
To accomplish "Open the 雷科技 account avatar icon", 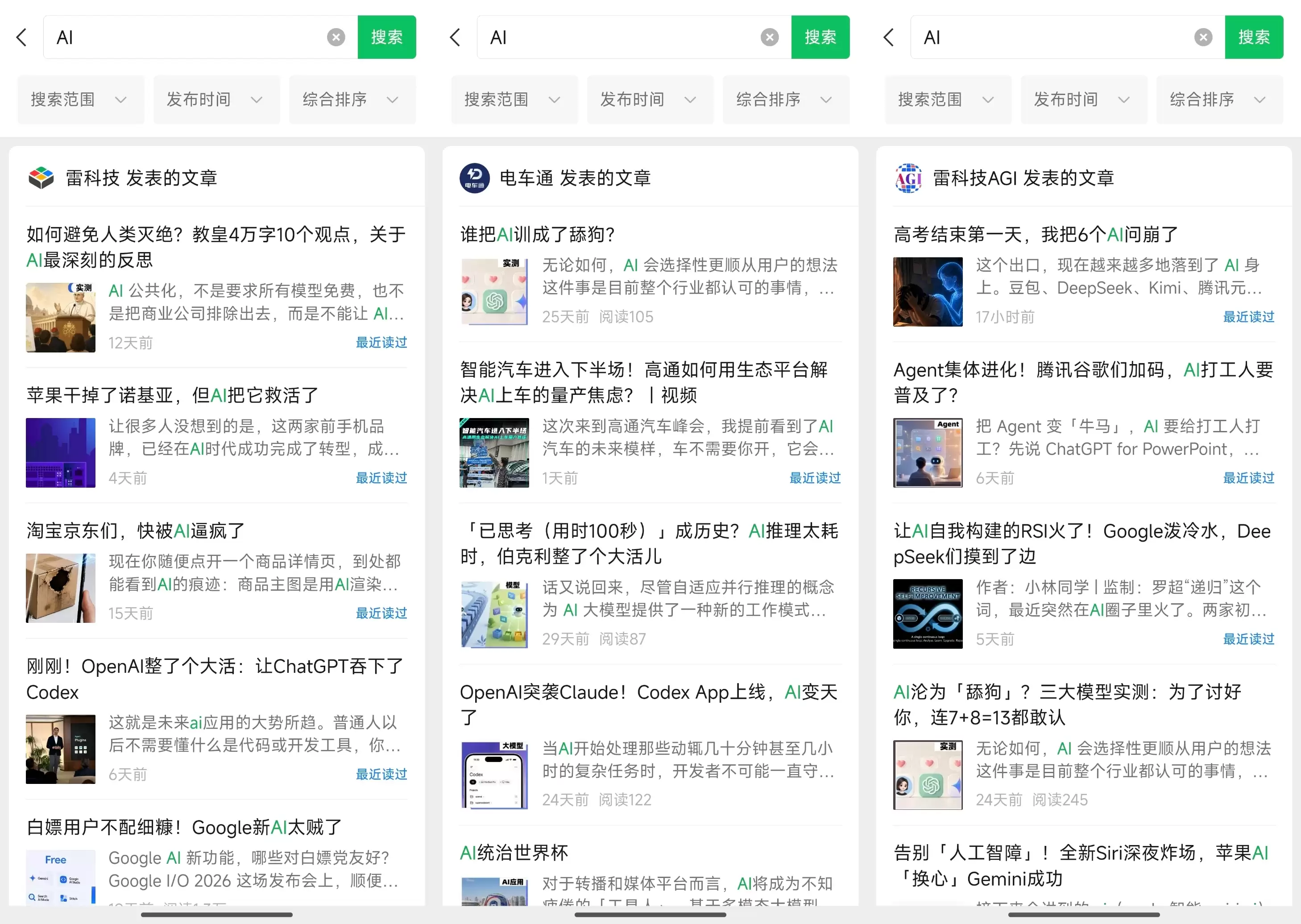I will tap(41, 178).
